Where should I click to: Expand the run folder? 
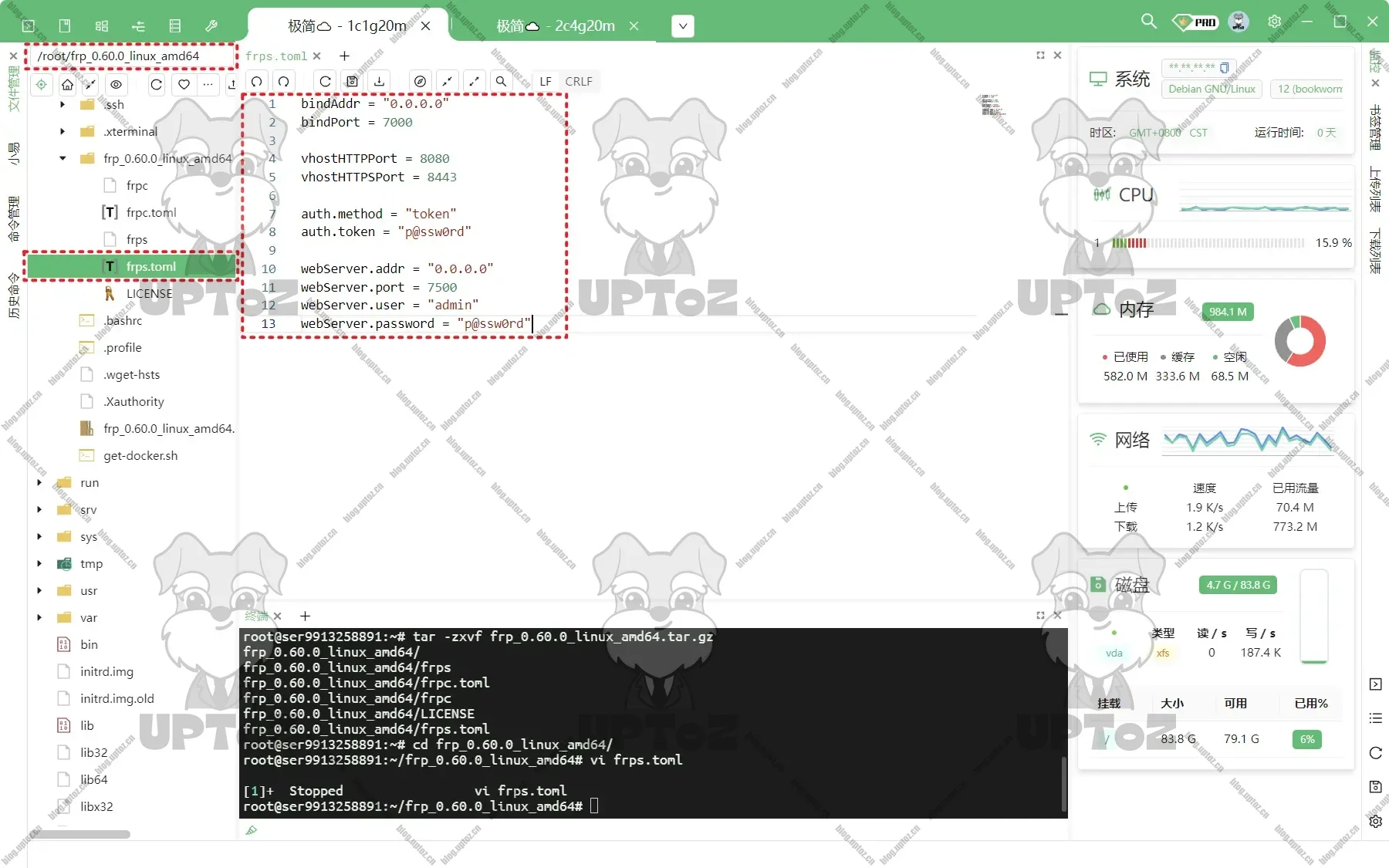point(39,482)
